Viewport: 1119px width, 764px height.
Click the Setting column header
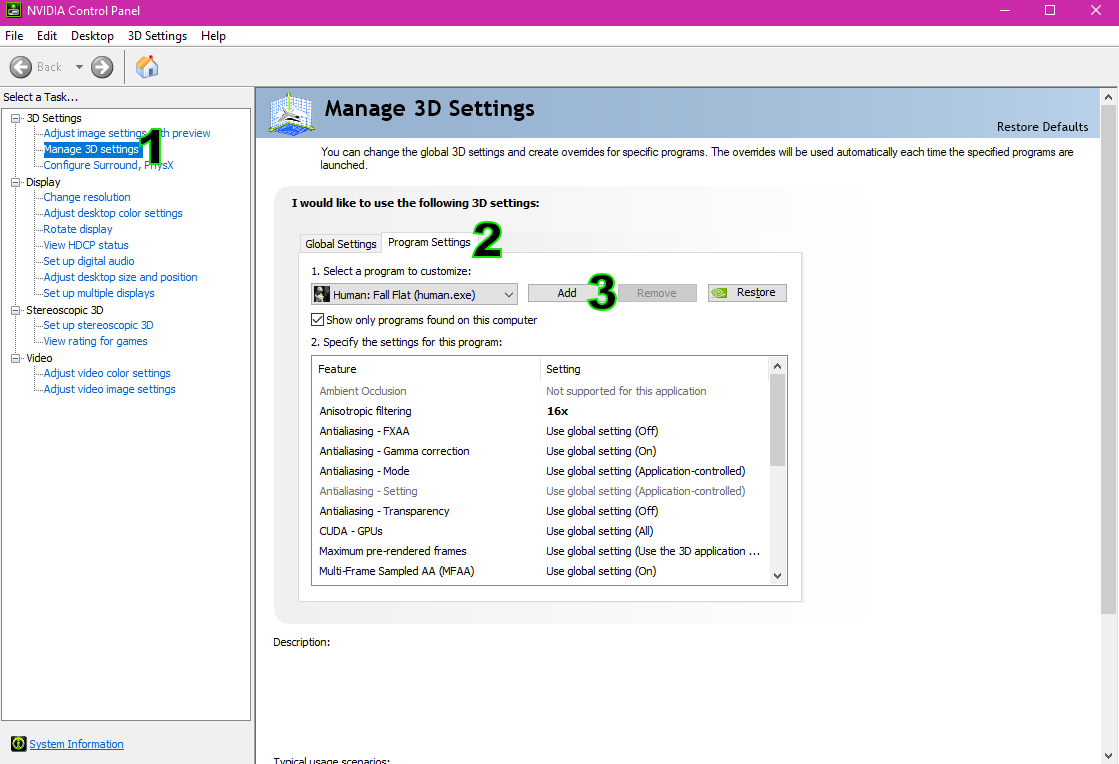[x=654, y=369]
